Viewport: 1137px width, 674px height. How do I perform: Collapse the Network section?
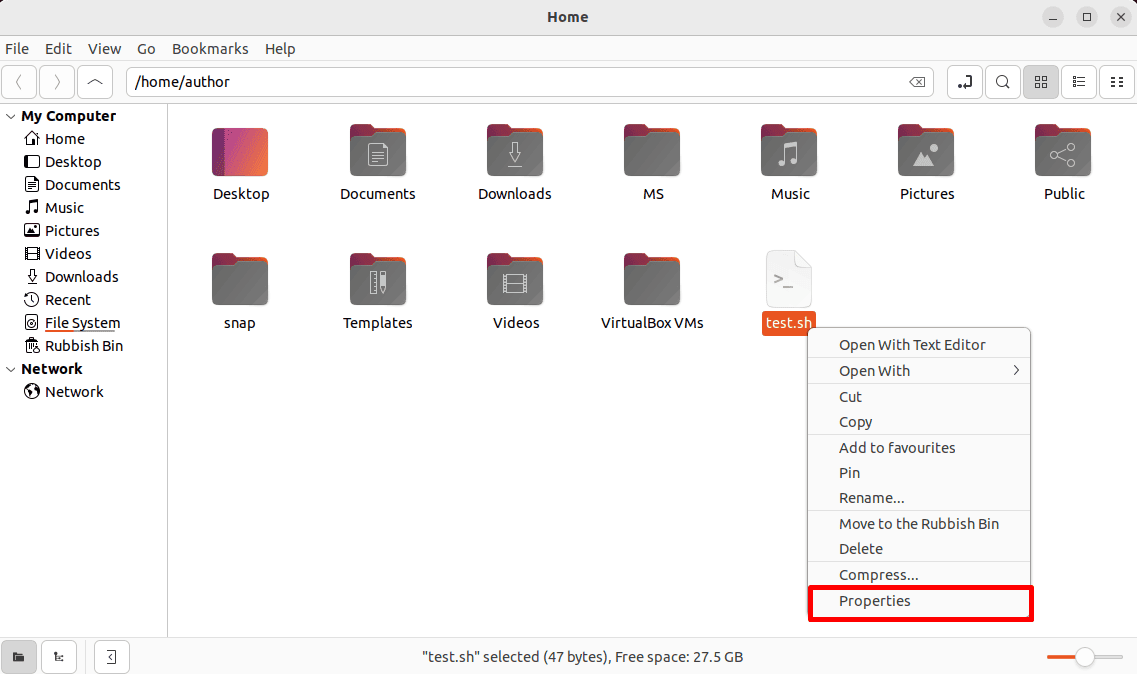pos(11,368)
